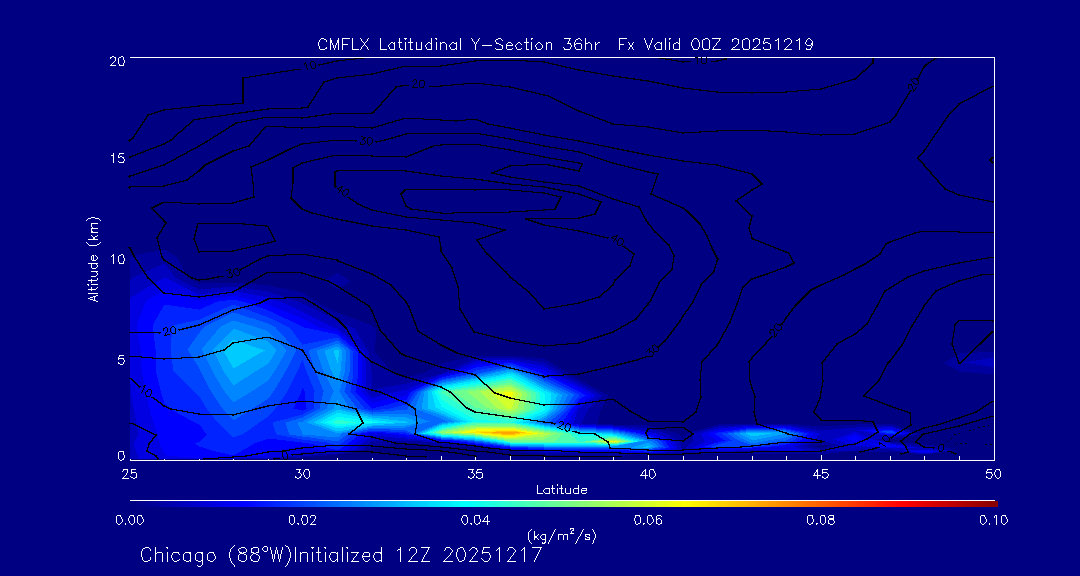1080x576 pixels.
Task: Click the 'Chicago (88°W)Initialized 12Z 20251217' caption
Action: [x=341, y=555]
